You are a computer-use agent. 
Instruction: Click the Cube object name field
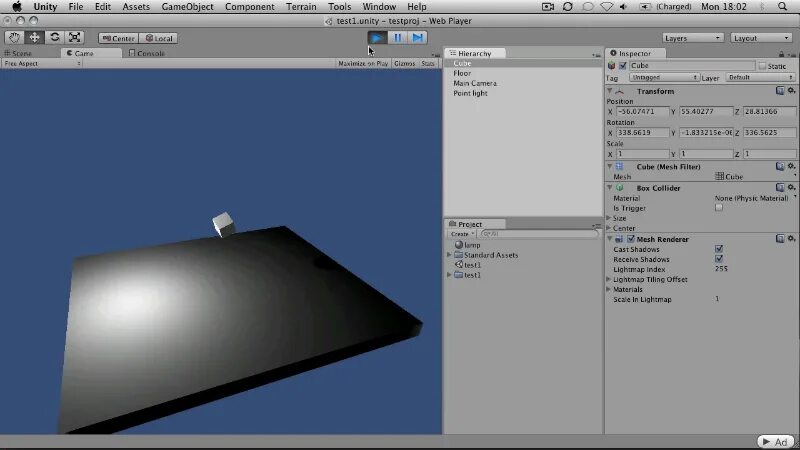[692, 66]
